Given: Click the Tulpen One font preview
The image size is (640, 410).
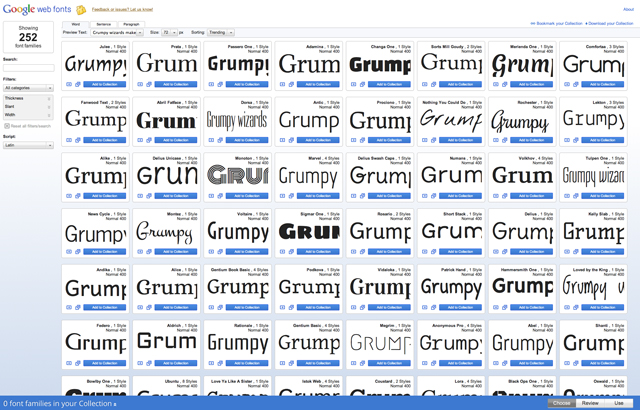Looking at the screenshot, I should tap(593, 176).
